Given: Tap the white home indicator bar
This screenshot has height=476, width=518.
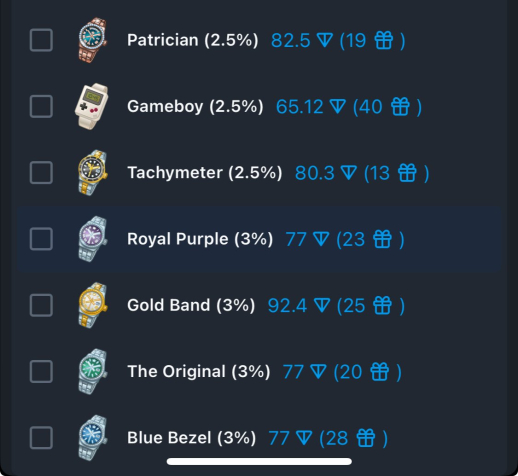Looking at the screenshot, I should click(259, 461).
